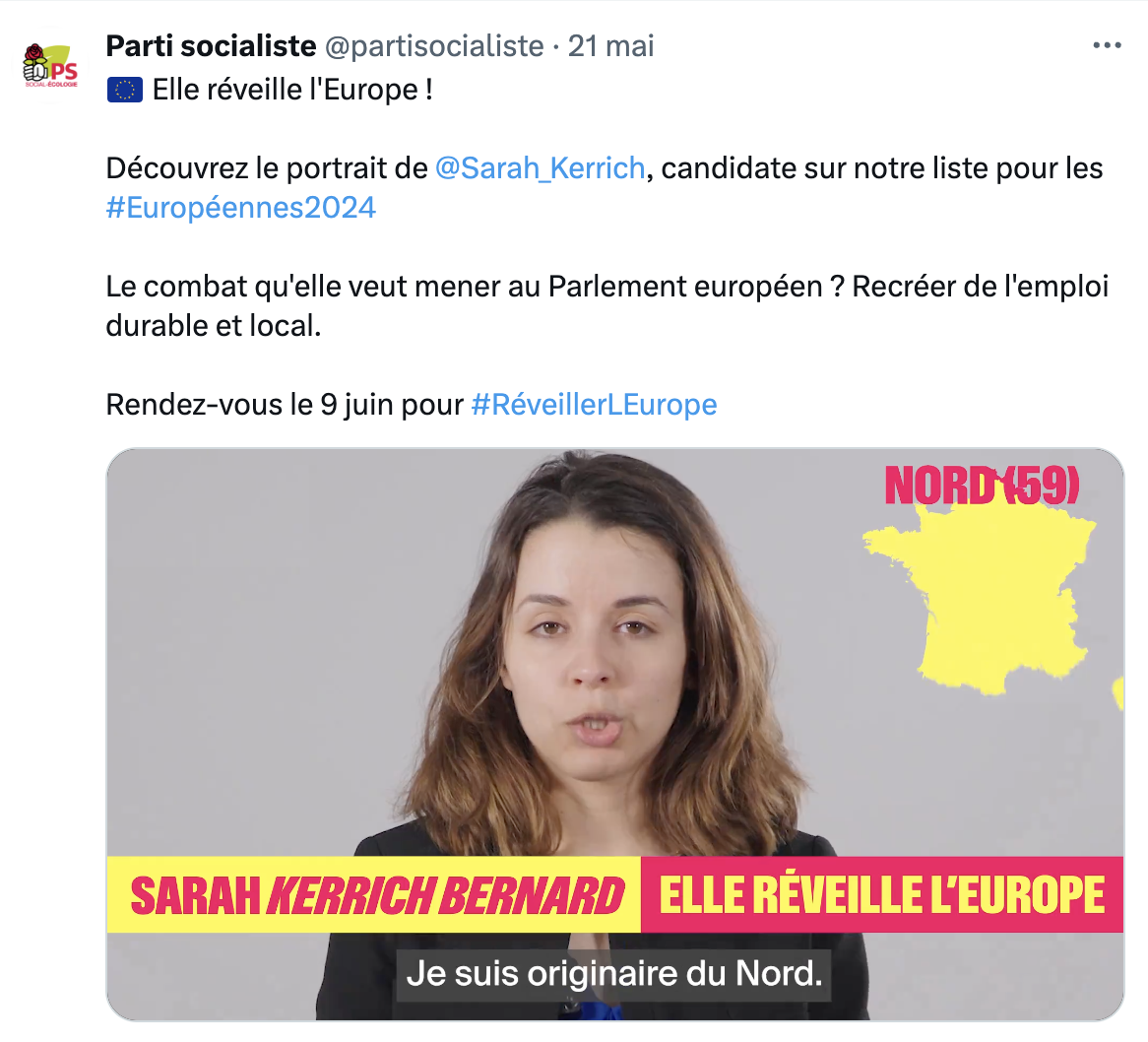Viewport: 1148px width, 1042px height.
Task: Click the SARAH KERRICH BERNARD yellow name banner
Action: tap(376, 895)
